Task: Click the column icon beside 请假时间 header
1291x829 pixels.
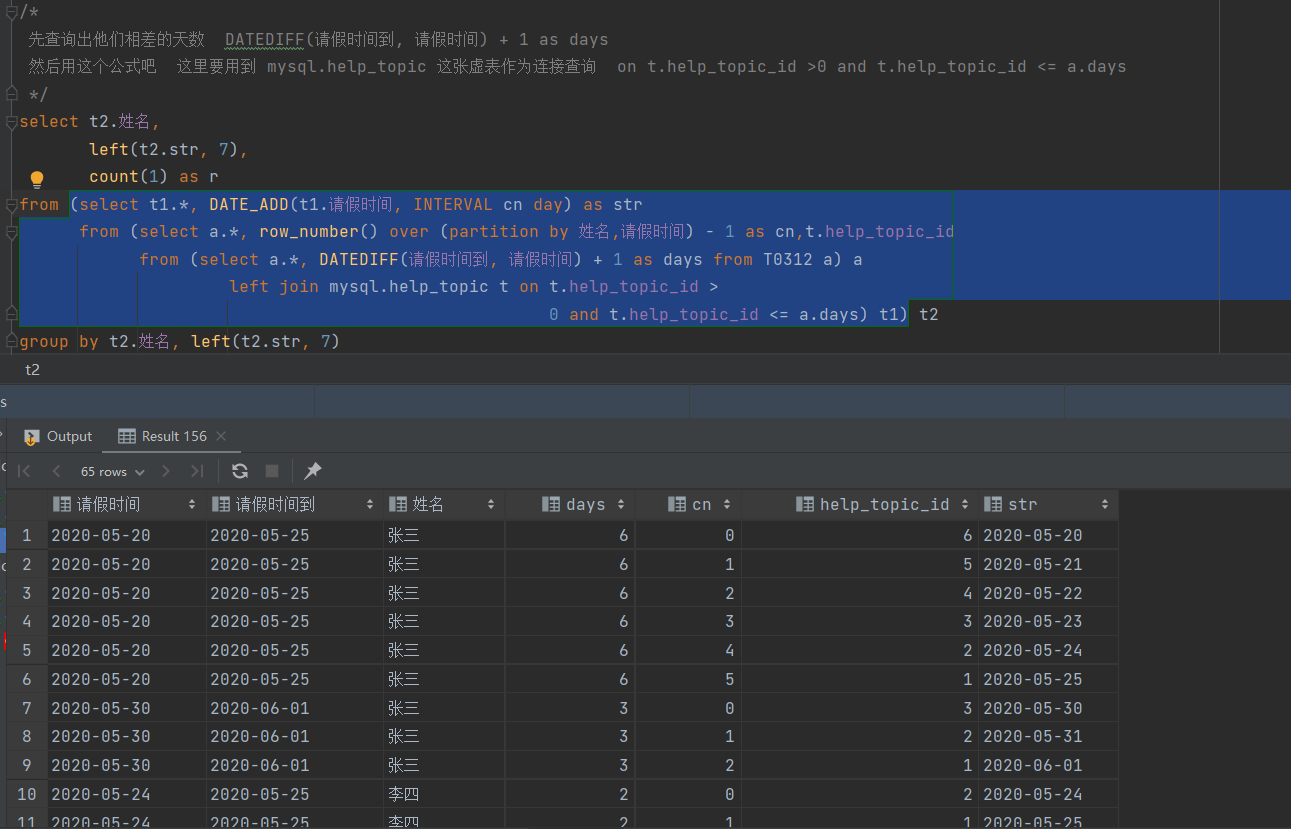Action: click(62, 505)
